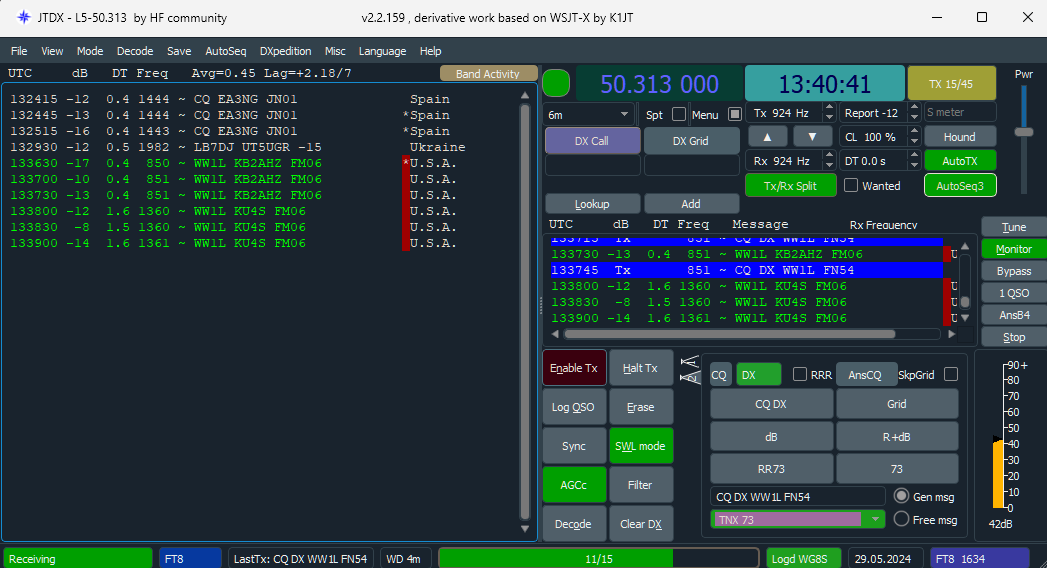
Task: Enable the Wanted checkbox
Action: click(x=851, y=186)
